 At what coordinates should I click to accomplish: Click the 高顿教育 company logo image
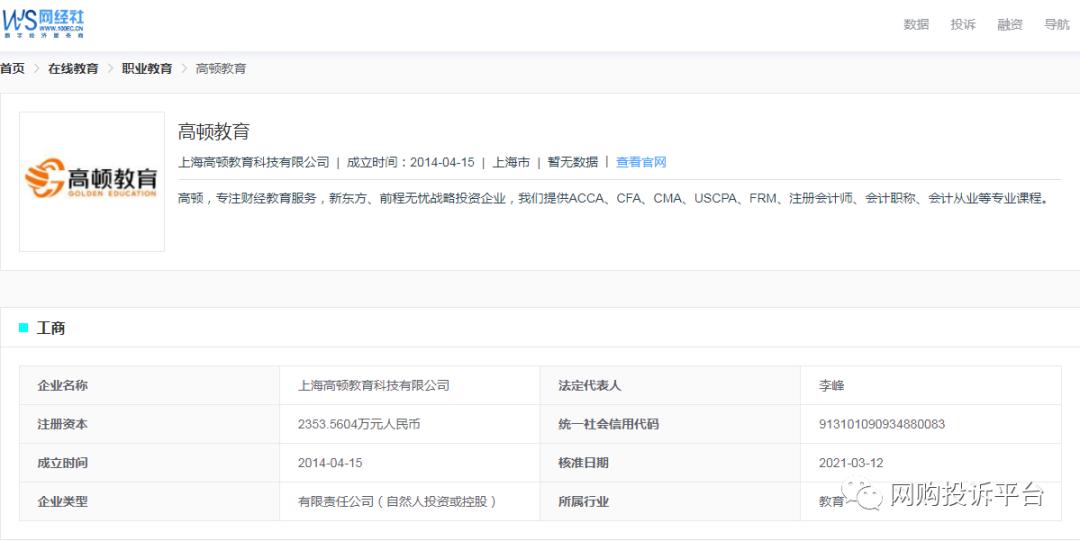pyautogui.click(x=92, y=181)
